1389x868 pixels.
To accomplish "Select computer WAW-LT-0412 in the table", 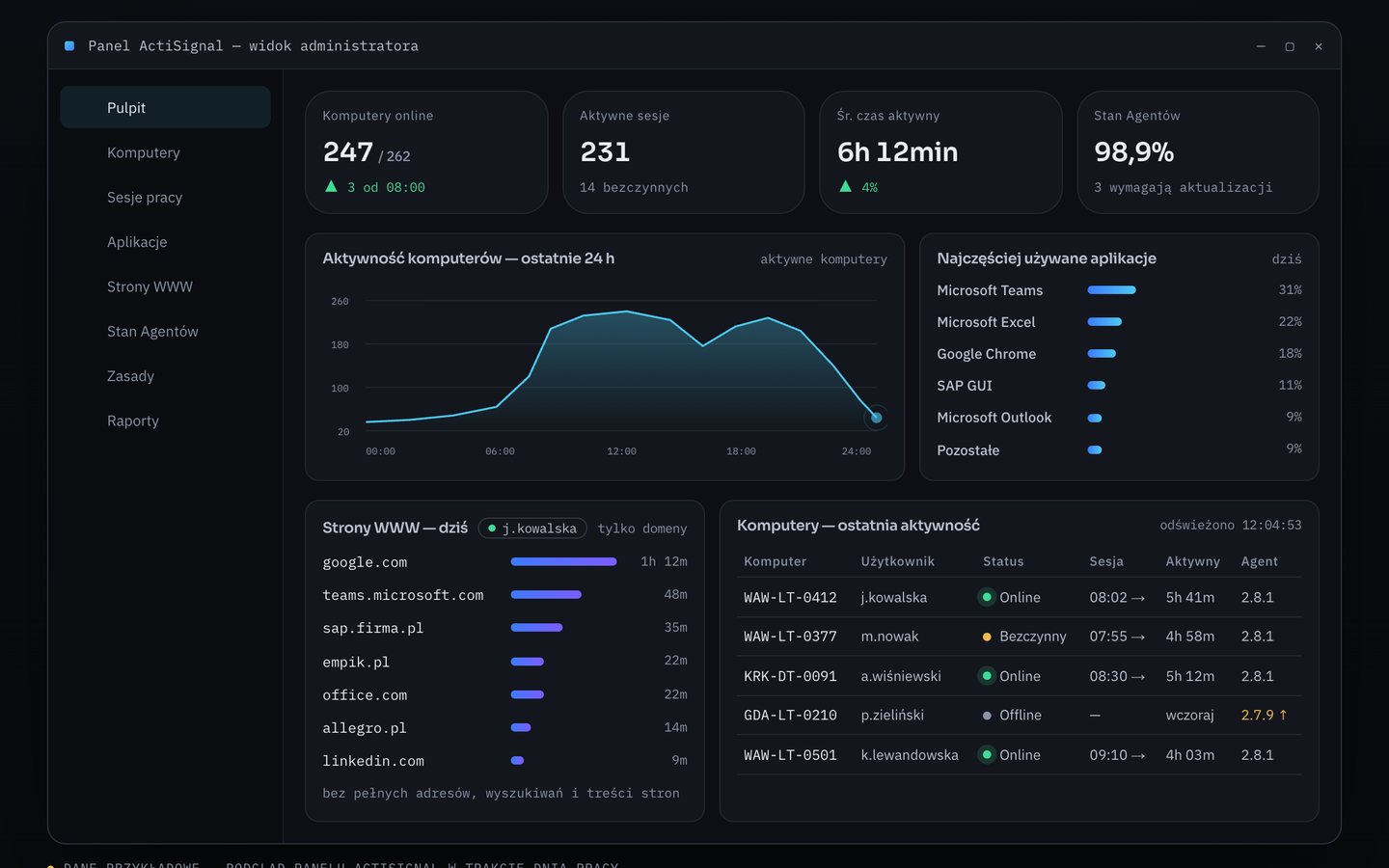I will (x=790, y=597).
